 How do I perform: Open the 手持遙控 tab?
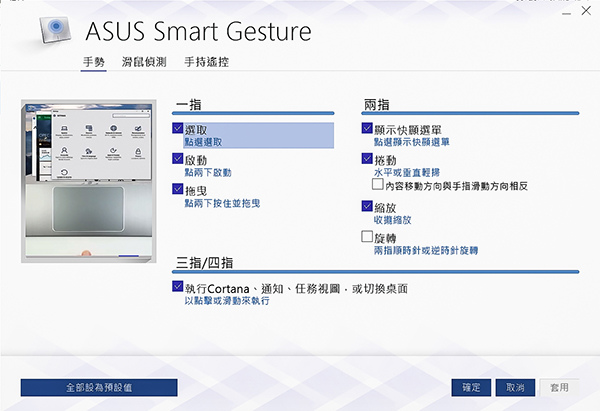pos(207,62)
